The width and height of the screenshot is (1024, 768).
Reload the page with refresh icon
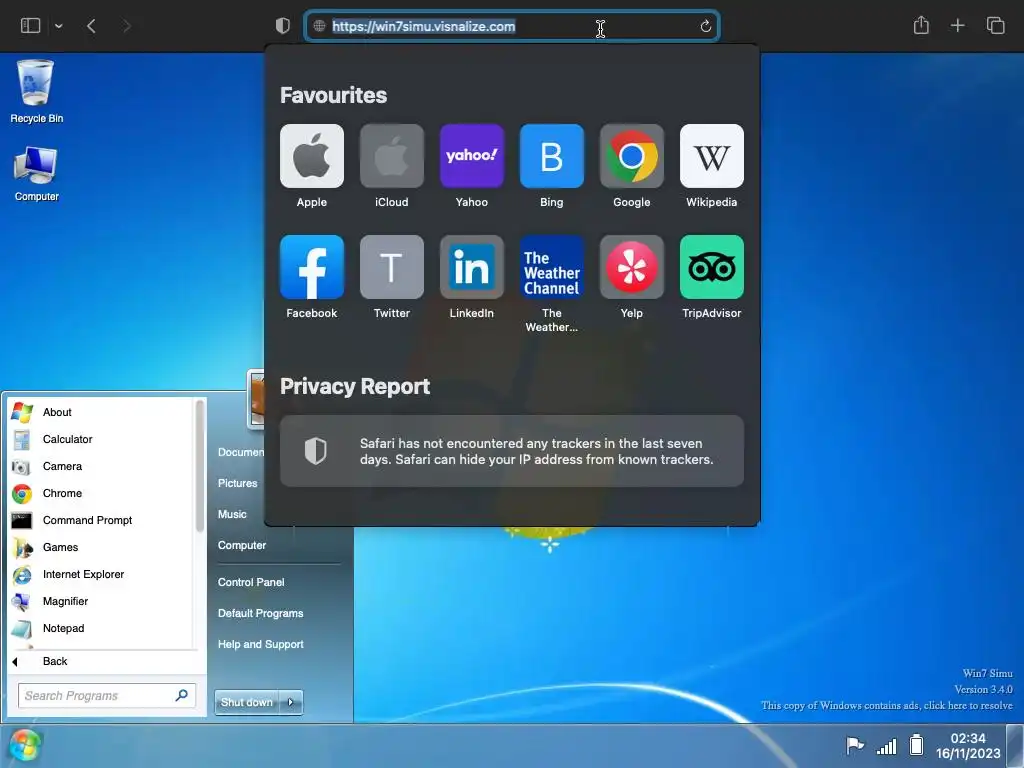pos(705,26)
